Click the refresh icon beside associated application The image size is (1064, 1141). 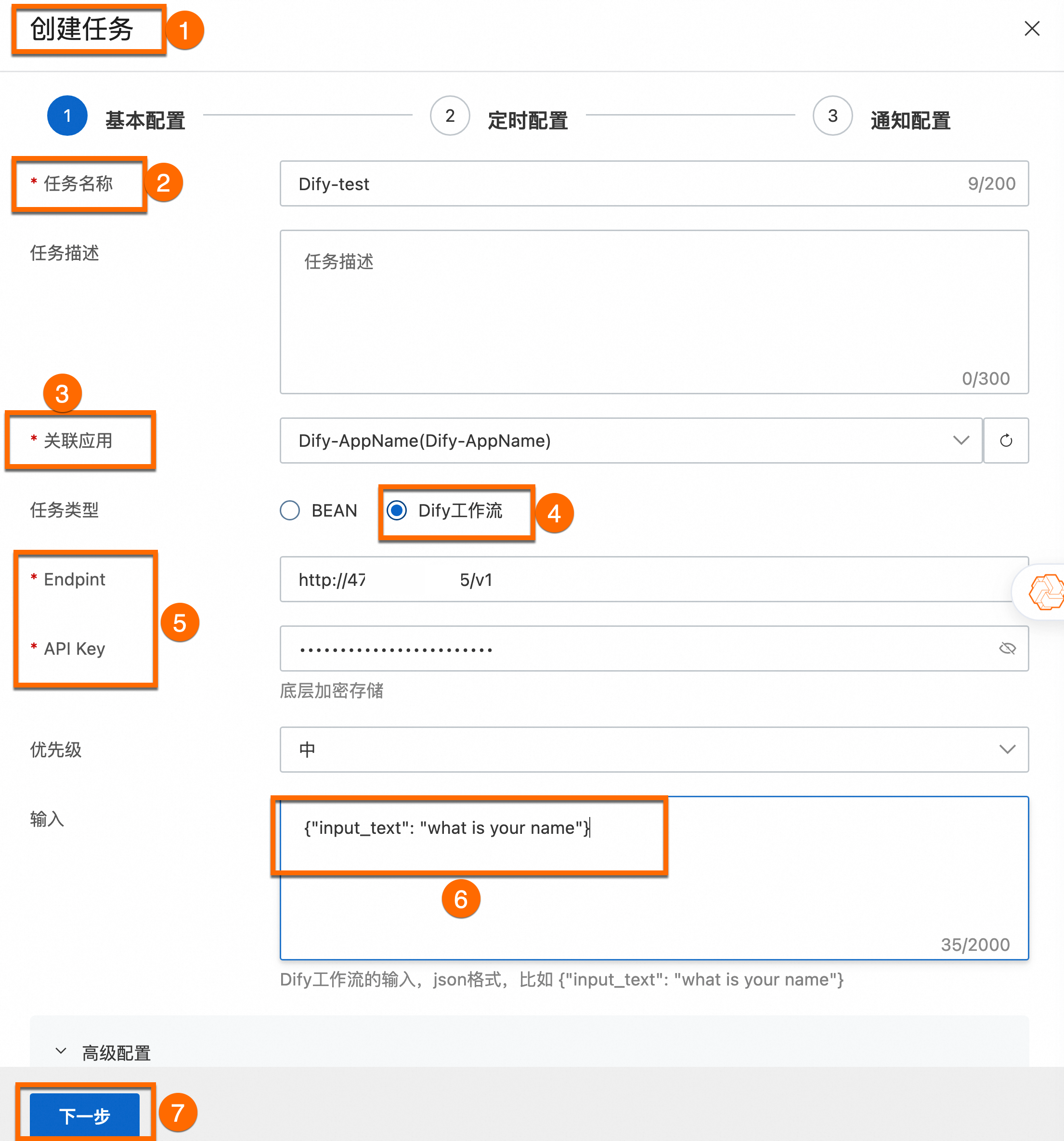(x=1005, y=440)
